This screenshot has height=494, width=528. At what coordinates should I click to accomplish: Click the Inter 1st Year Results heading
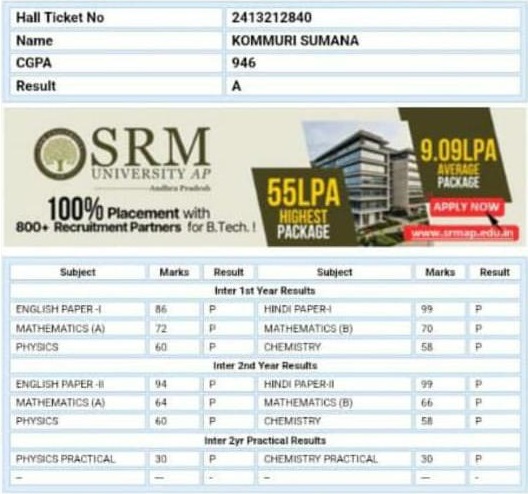tap(265, 291)
